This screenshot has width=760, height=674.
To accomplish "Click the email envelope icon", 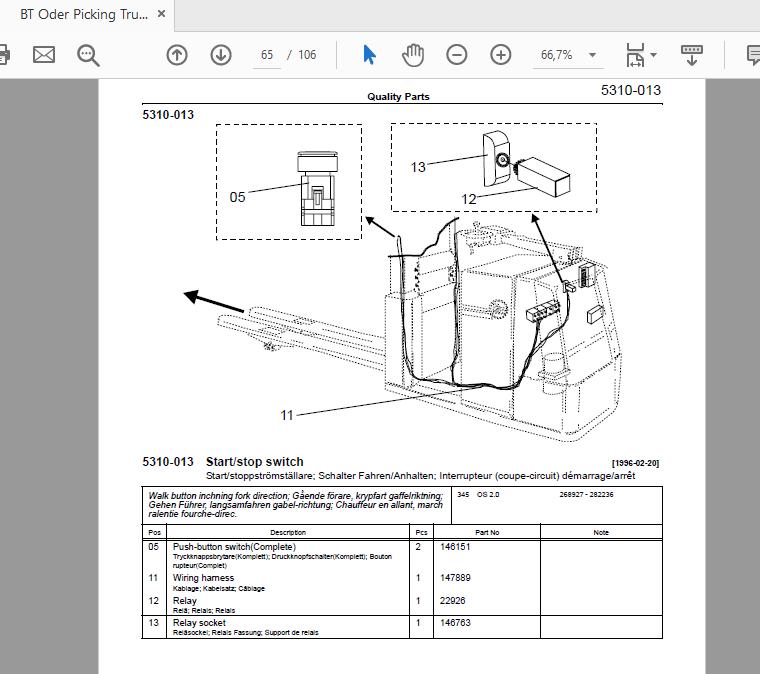I will (x=44, y=55).
